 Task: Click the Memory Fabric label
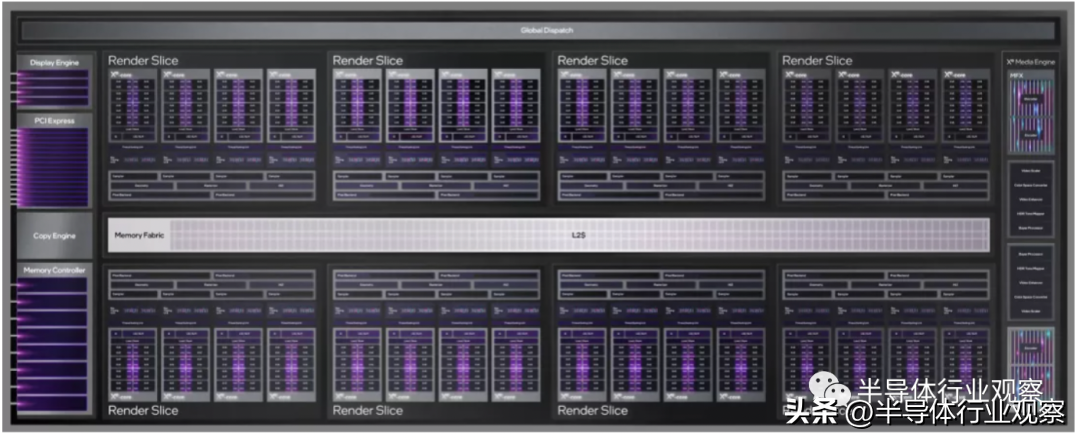tap(139, 235)
